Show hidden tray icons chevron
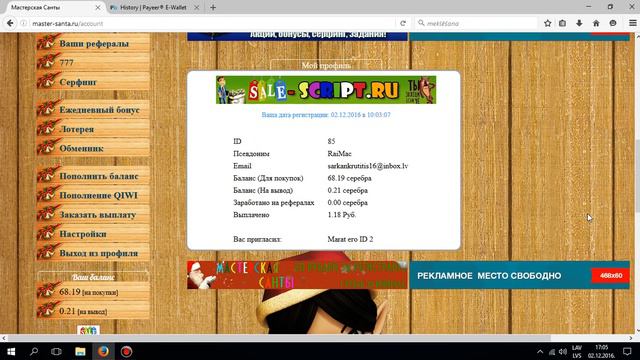 (x=540, y=351)
